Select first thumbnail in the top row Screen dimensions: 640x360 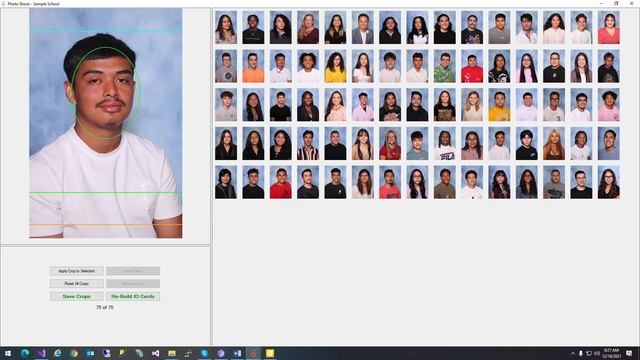(x=226, y=27)
